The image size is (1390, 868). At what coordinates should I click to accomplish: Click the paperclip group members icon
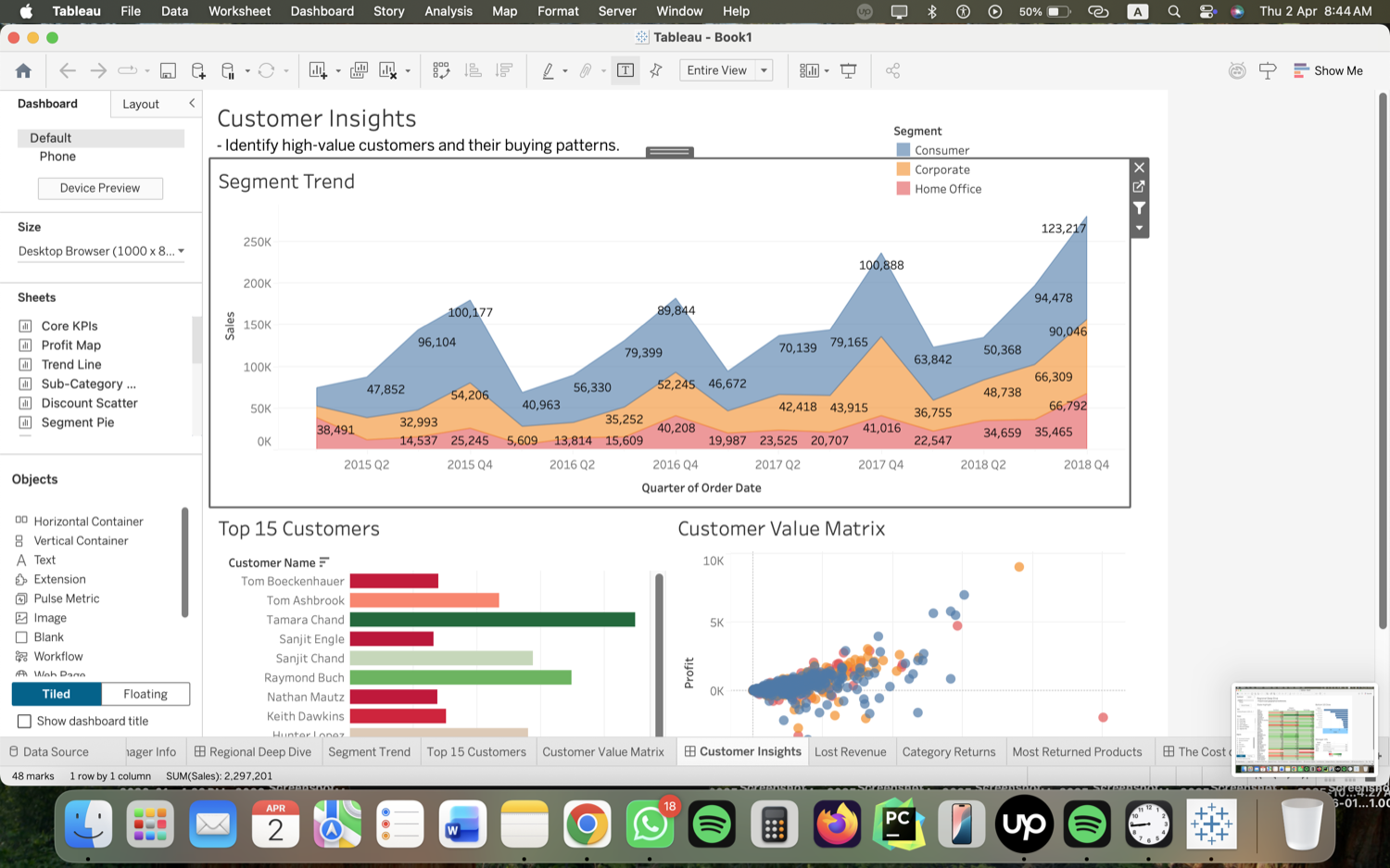pos(586,70)
